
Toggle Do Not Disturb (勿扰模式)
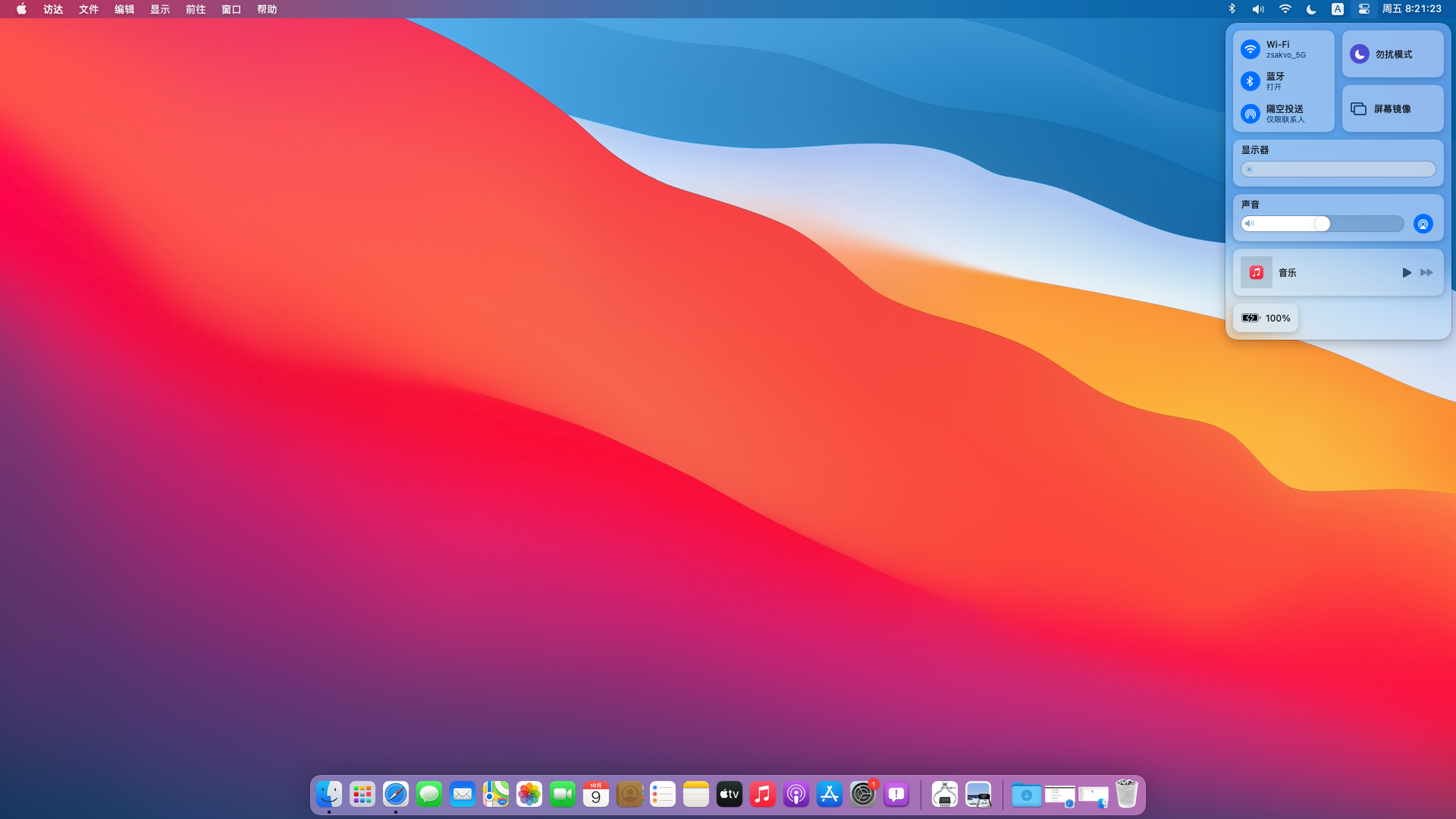(1360, 54)
